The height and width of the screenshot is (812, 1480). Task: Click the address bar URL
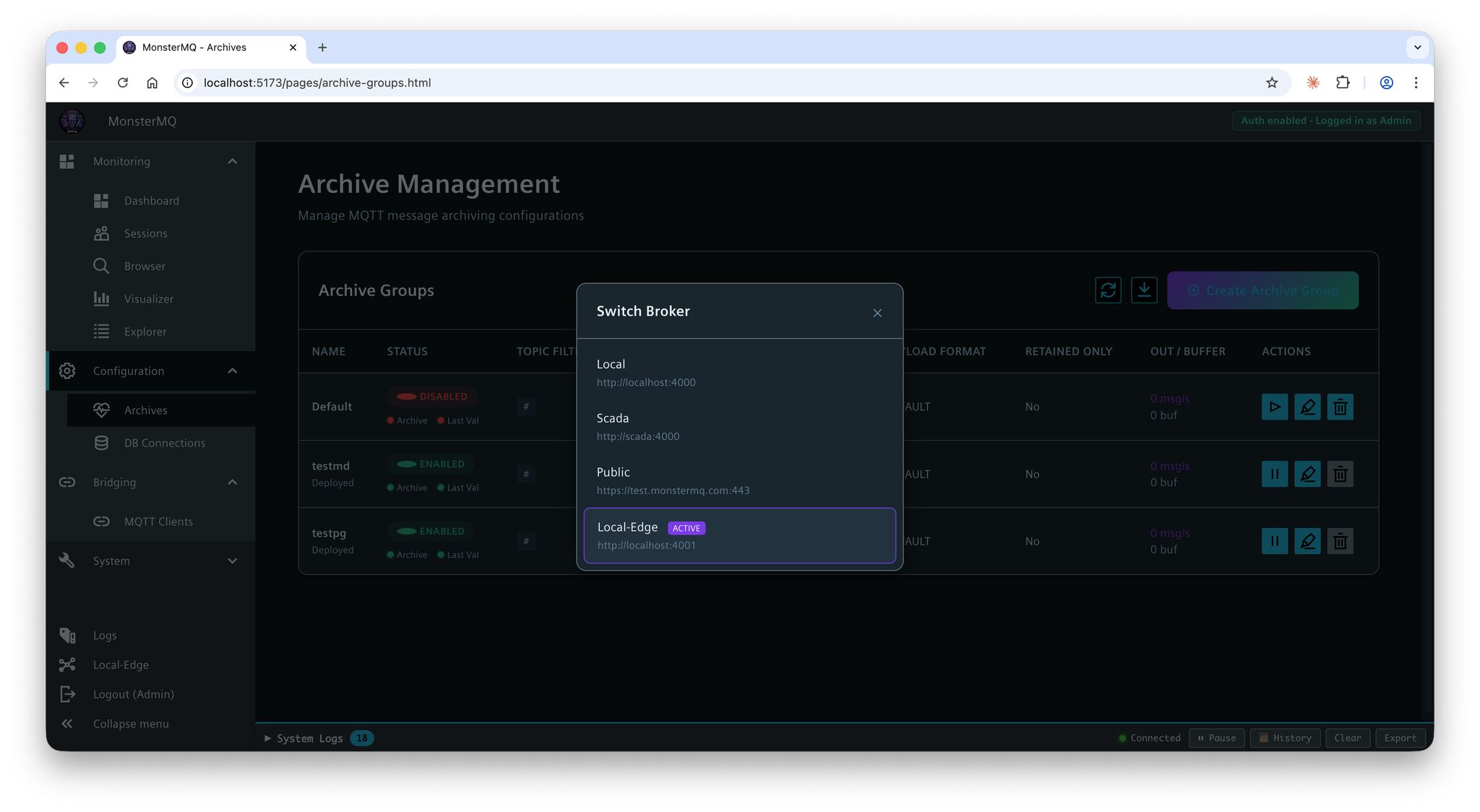point(317,82)
